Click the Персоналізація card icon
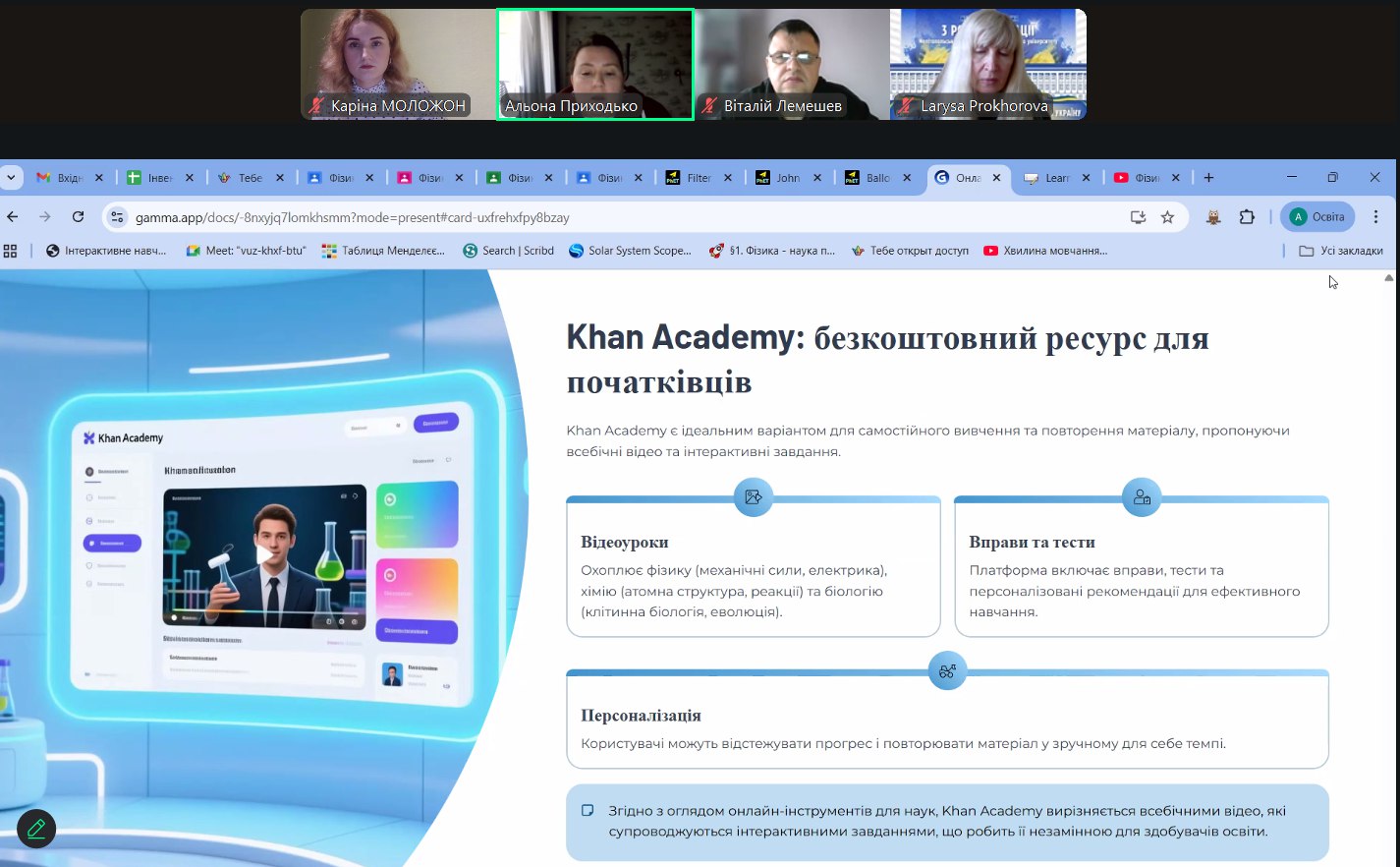This screenshot has height=867, width=1400. point(947,671)
